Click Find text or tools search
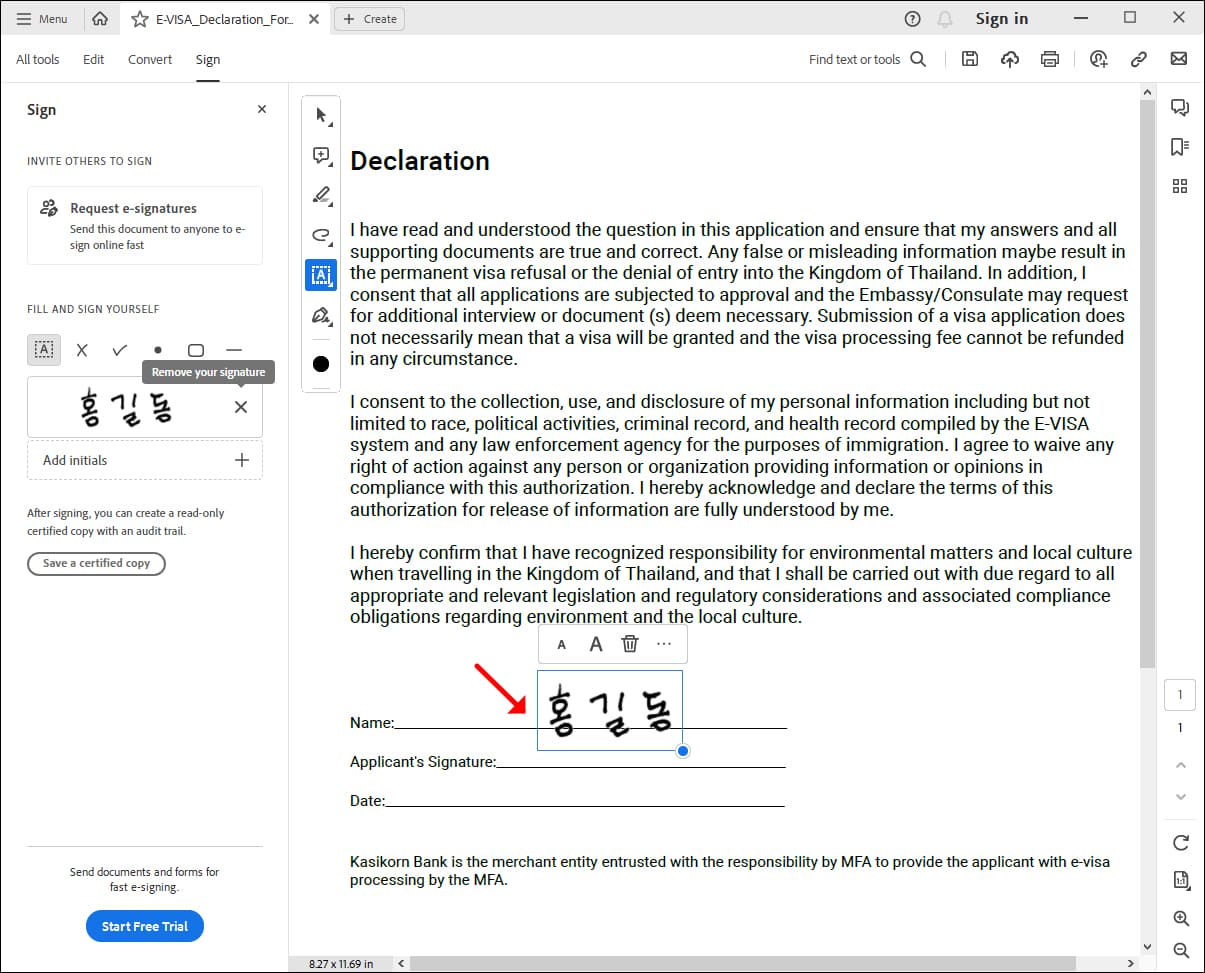This screenshot has height=973, width=1205. click(x=868, y=60)
